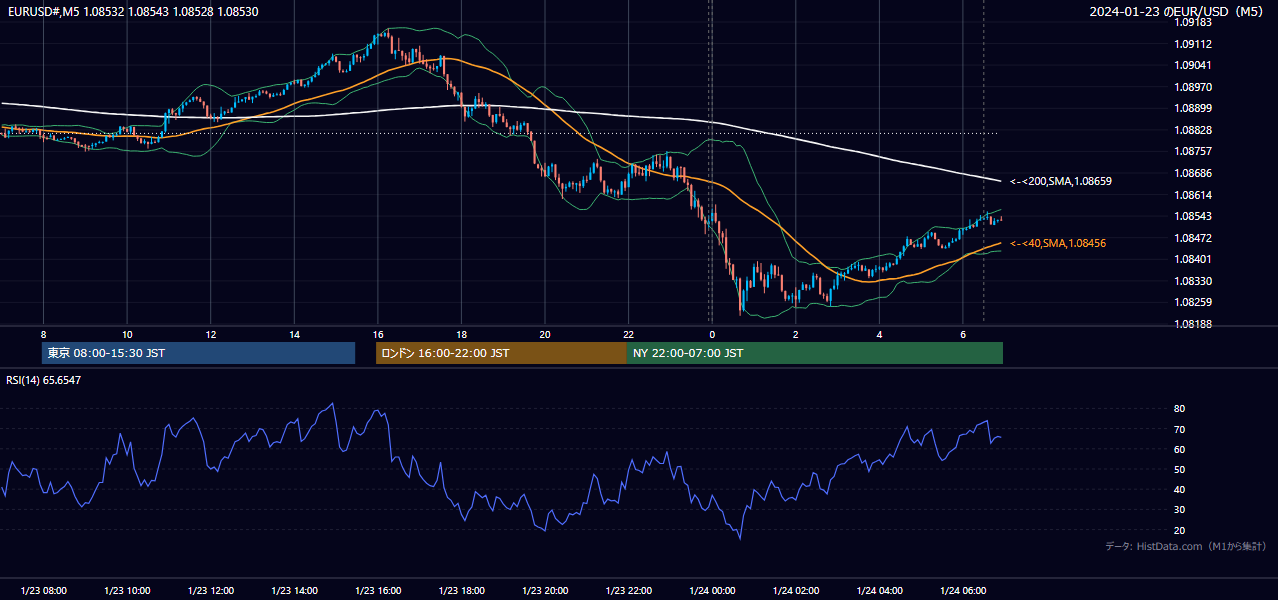Viewport: 1278px width, 600px height.
Task: Click the 1/23 22:00 bottom time label
Action: (x=629, y=591)
